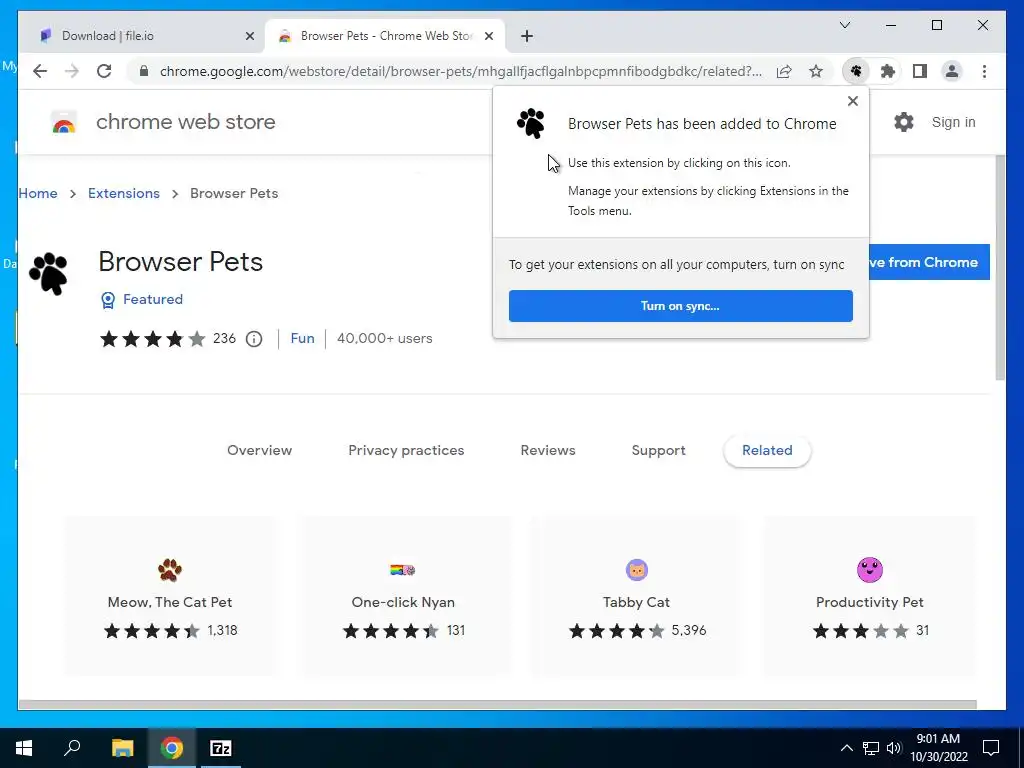Open the Privacy practices tab
This screenshot has height=768, width=1024.
[x=406, y=451]
